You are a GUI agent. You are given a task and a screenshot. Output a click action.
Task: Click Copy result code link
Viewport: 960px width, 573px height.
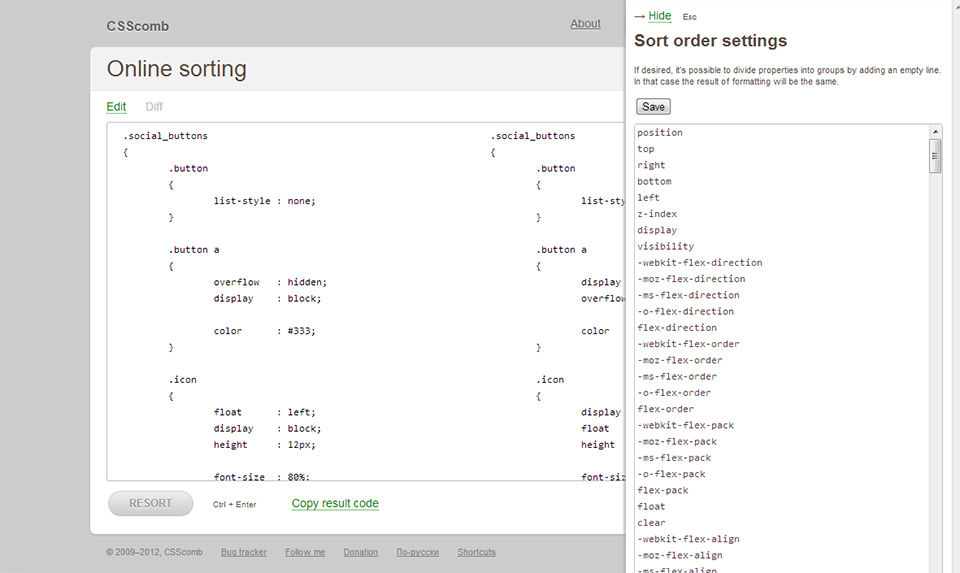tap(335, 503)
